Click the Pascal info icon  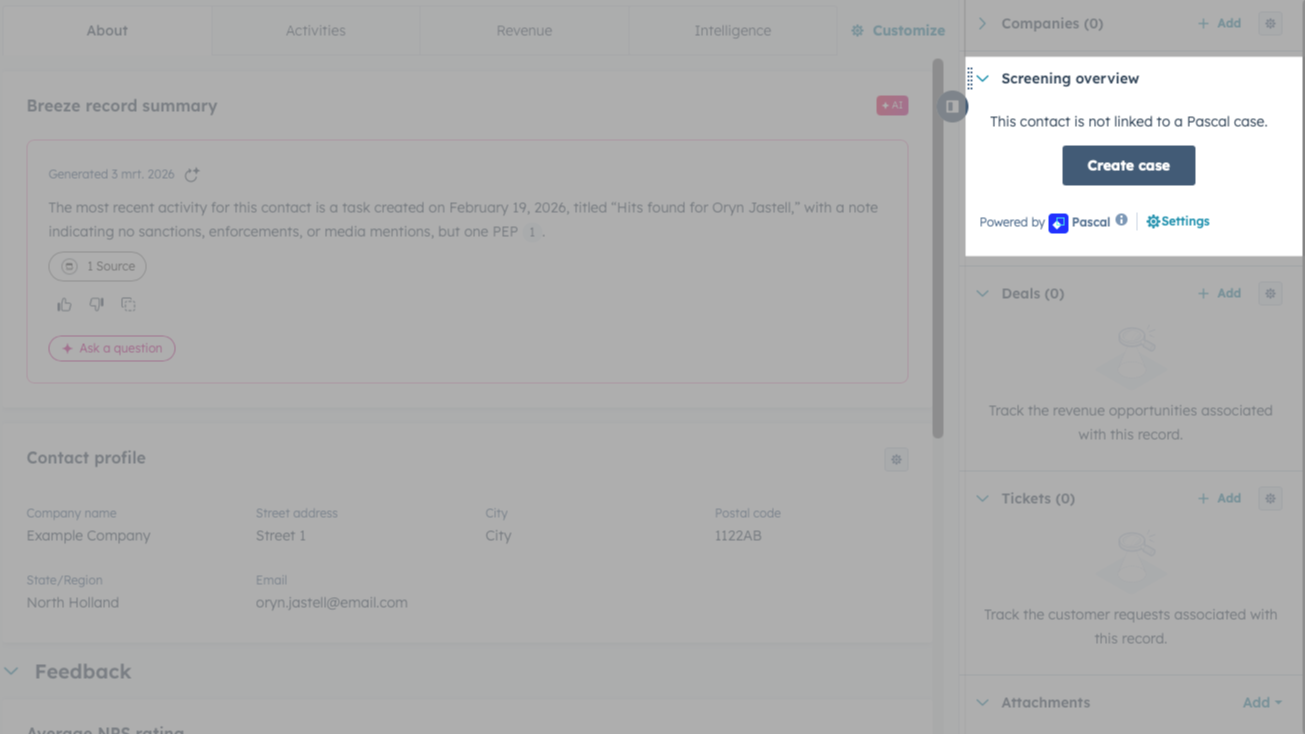click(1121, 220)
